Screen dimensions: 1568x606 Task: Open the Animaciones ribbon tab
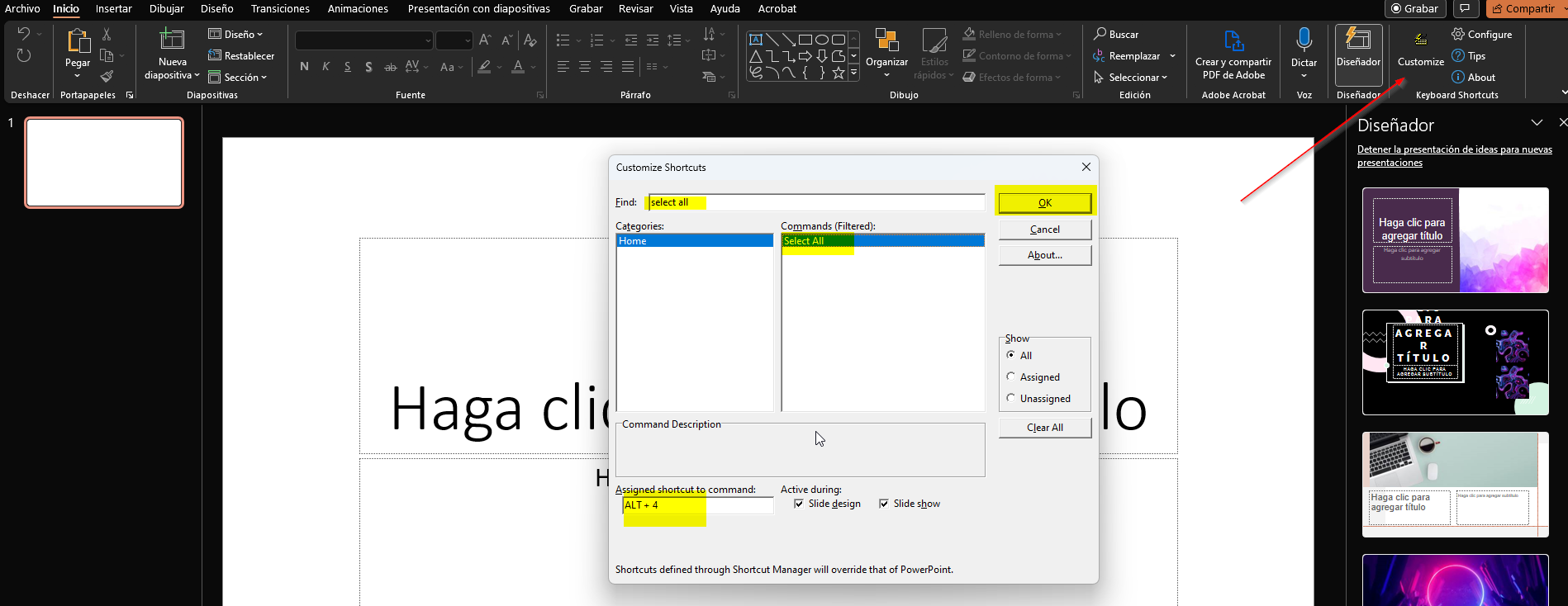(358, 8)
